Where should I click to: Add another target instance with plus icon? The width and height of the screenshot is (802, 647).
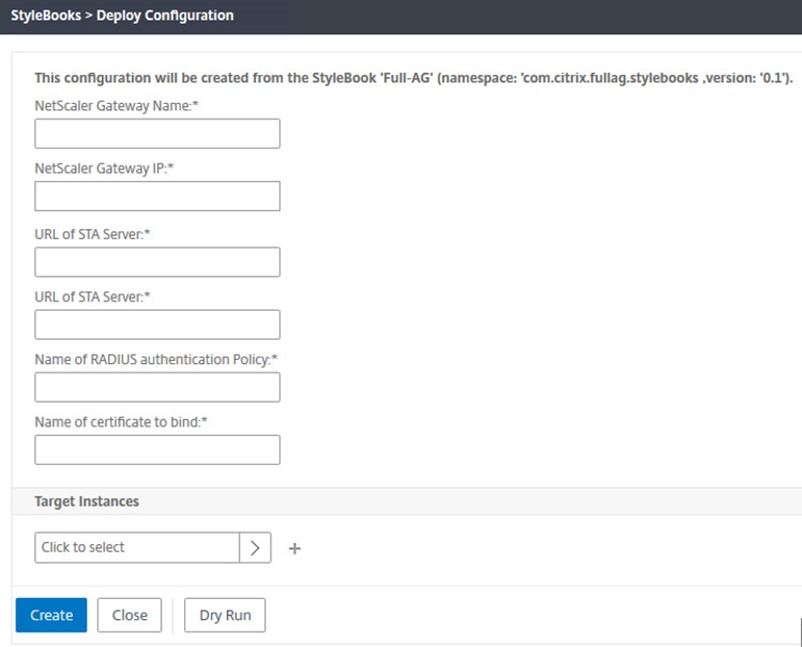pyautogui.click(x=295, y=548)
